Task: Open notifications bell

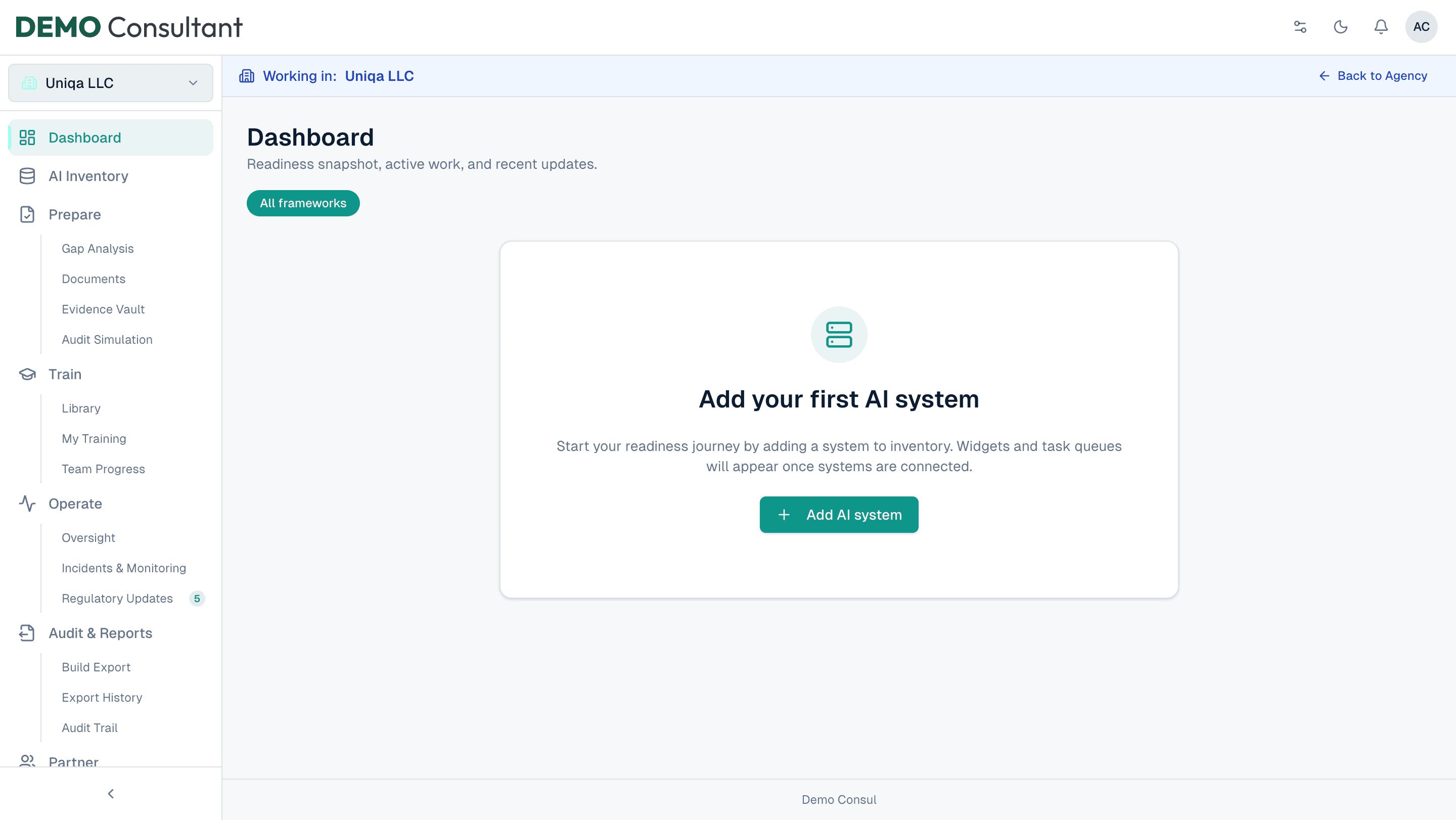Action: pyautogui.click(x=1381, y=27)
